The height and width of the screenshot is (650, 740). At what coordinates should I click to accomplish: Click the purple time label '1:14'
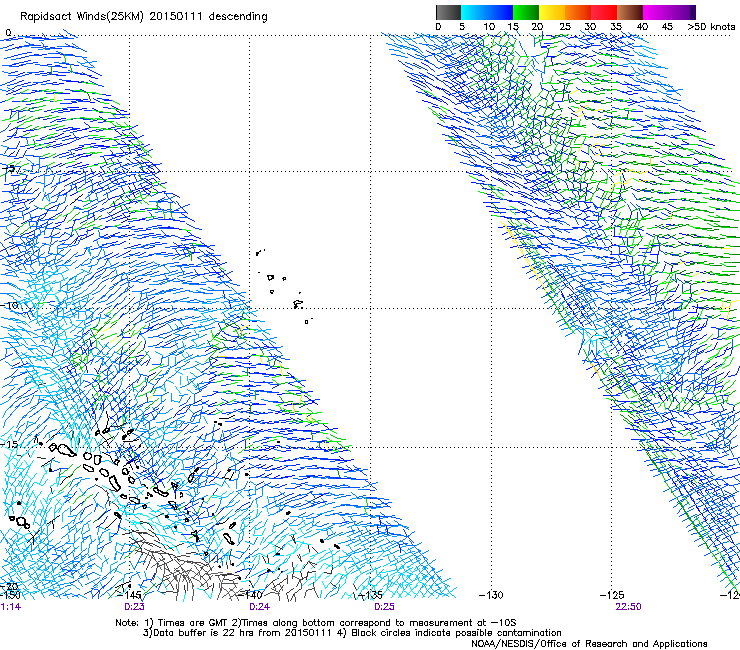(x=10, y=607)
